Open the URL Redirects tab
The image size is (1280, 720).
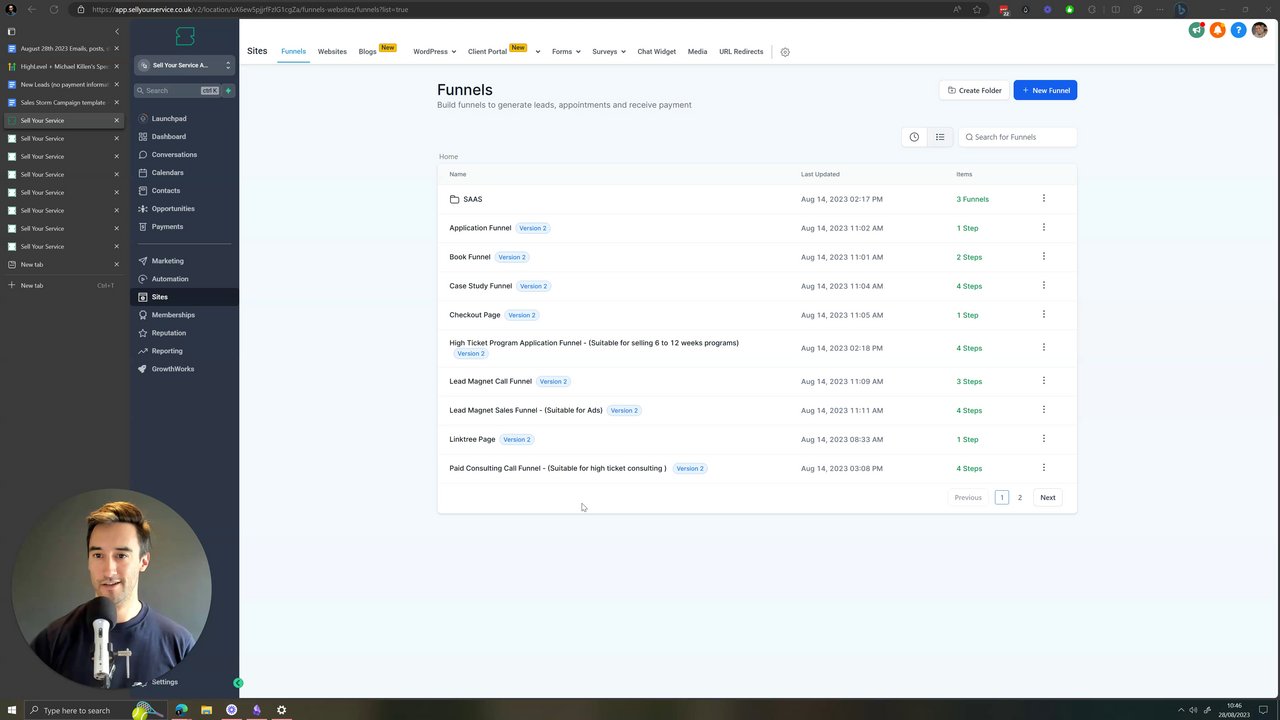point(741,51)
